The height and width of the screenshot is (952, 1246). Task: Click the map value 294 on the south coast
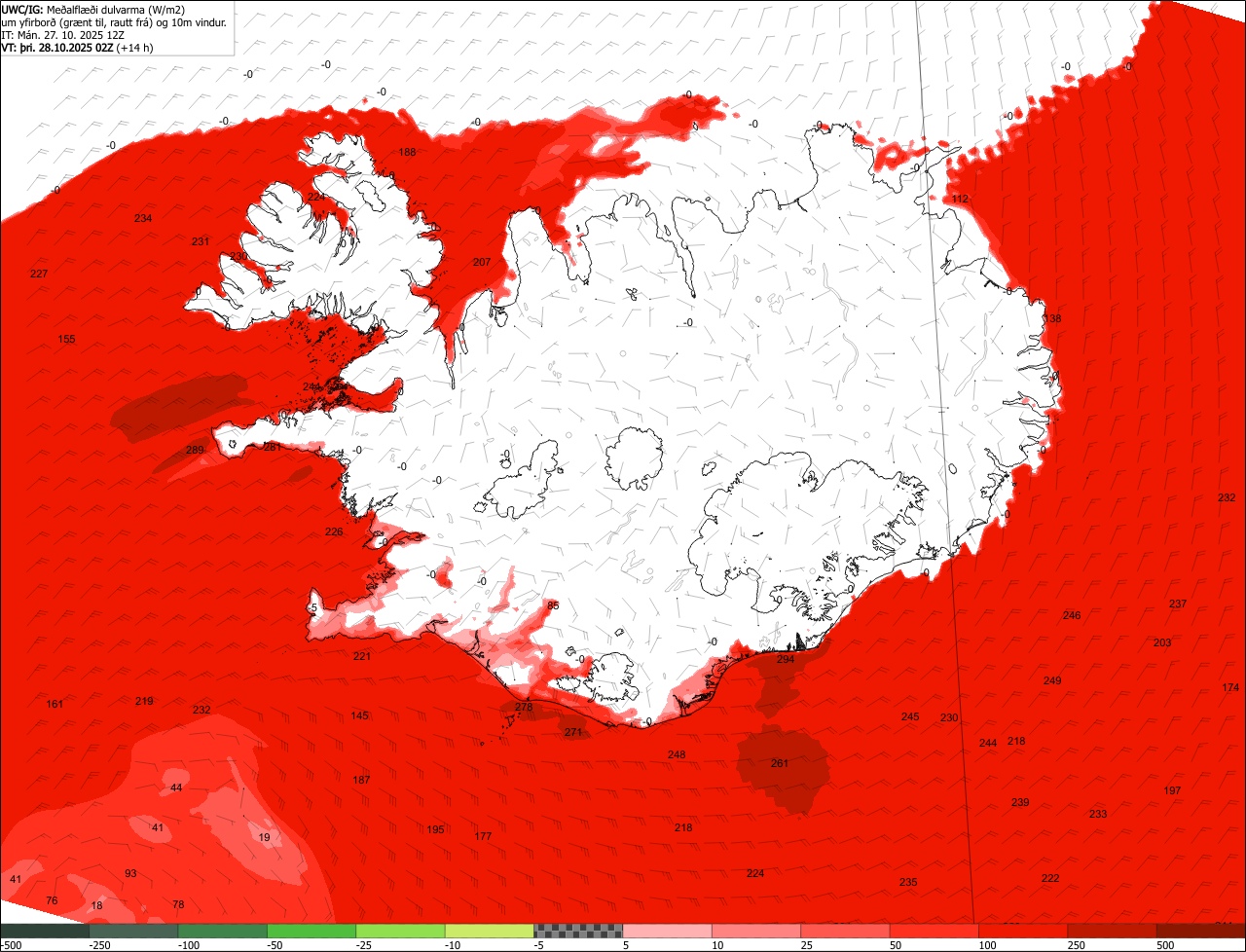786,659
